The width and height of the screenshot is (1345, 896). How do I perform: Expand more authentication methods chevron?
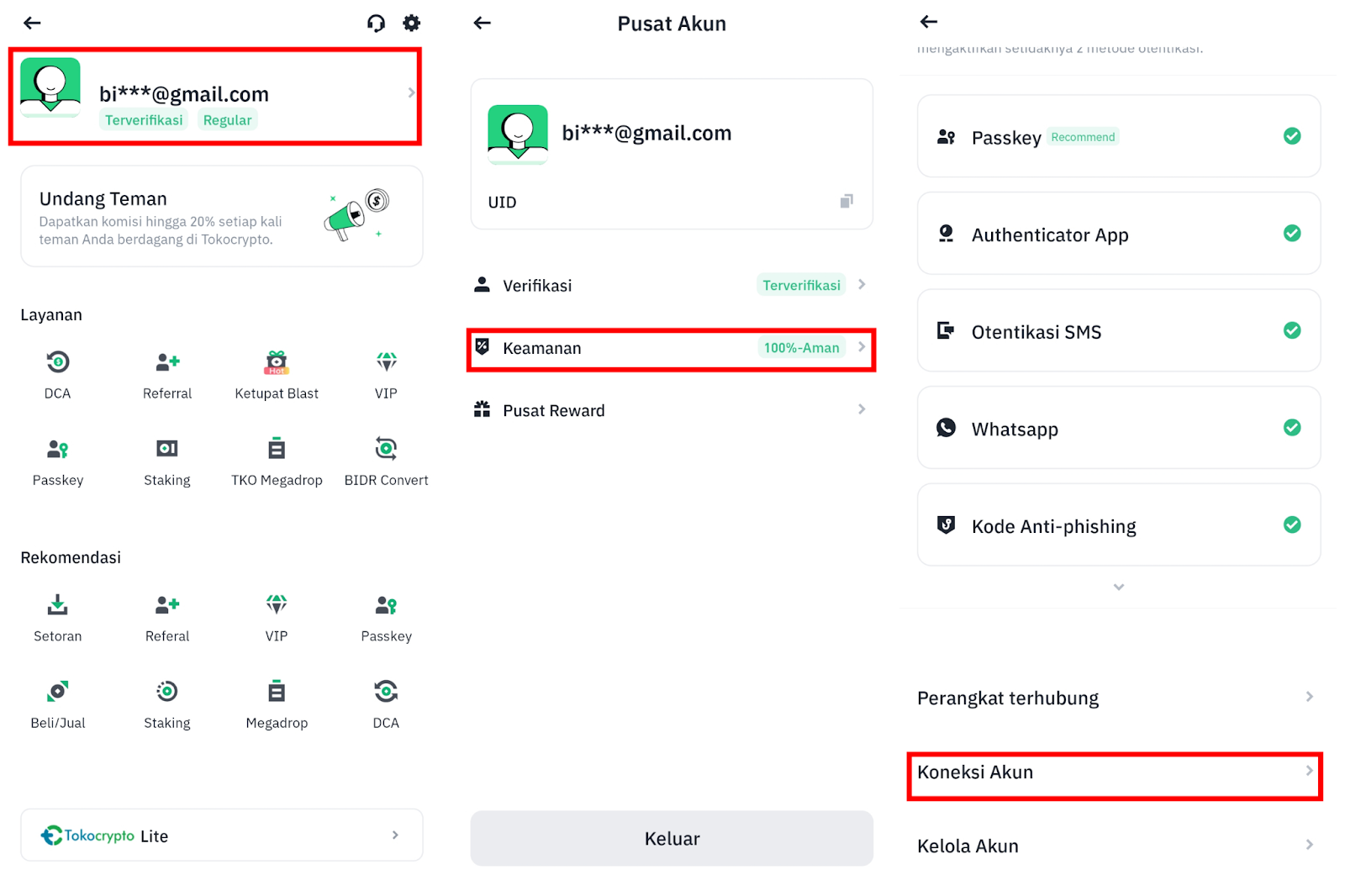pyautogui.click(x=1118, y=587)
